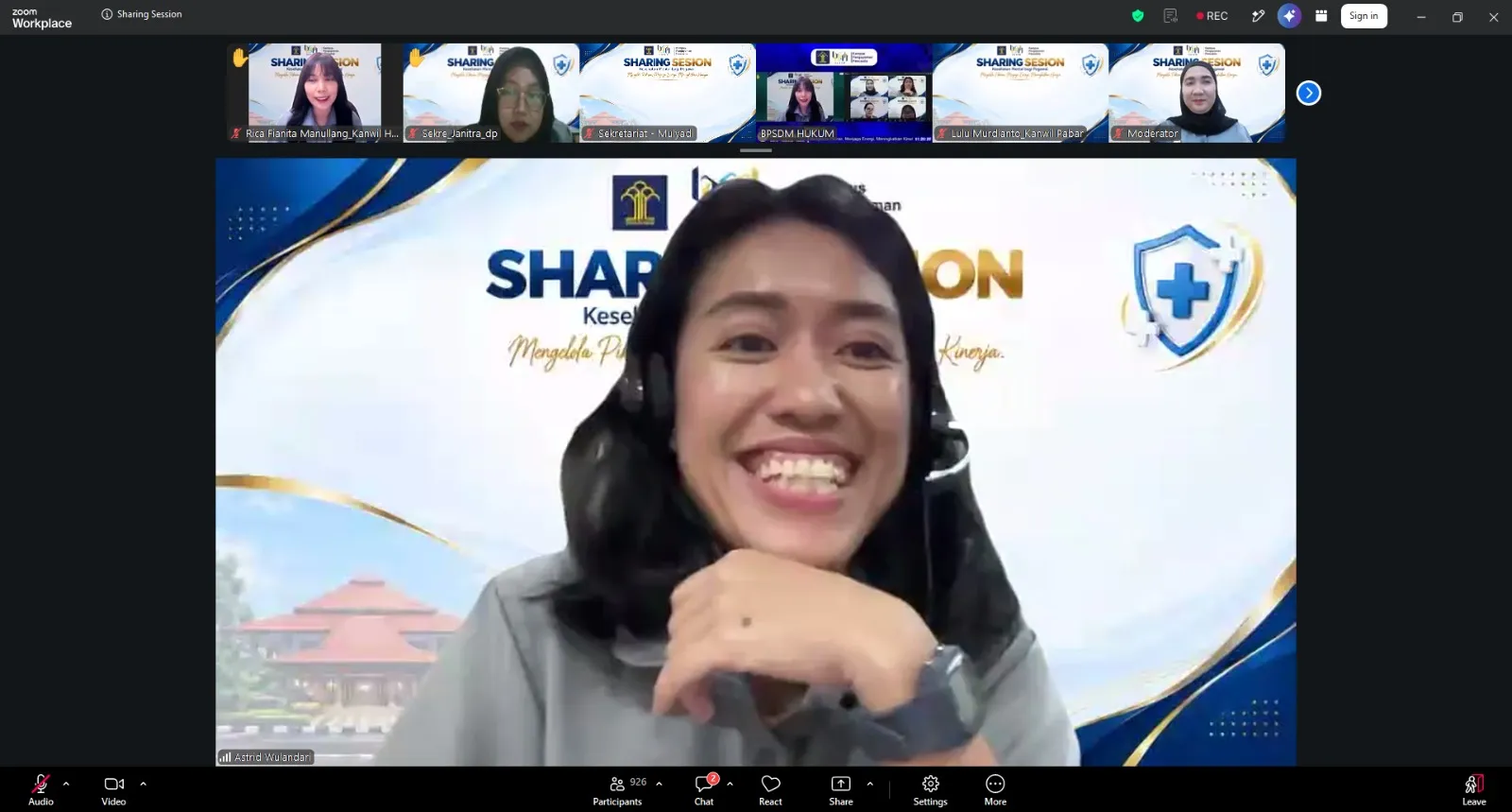Start screen Share
The image size is (1512, 812).
coord(841,789)
